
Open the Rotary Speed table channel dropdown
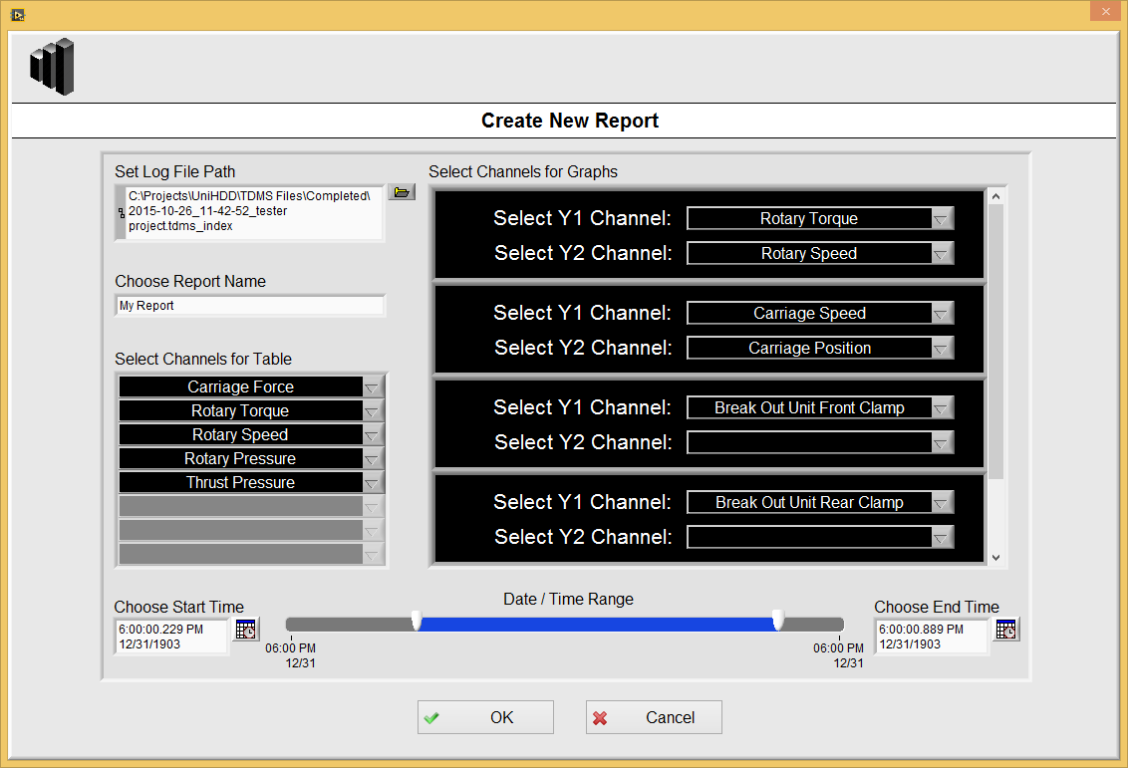pos(372,434)
